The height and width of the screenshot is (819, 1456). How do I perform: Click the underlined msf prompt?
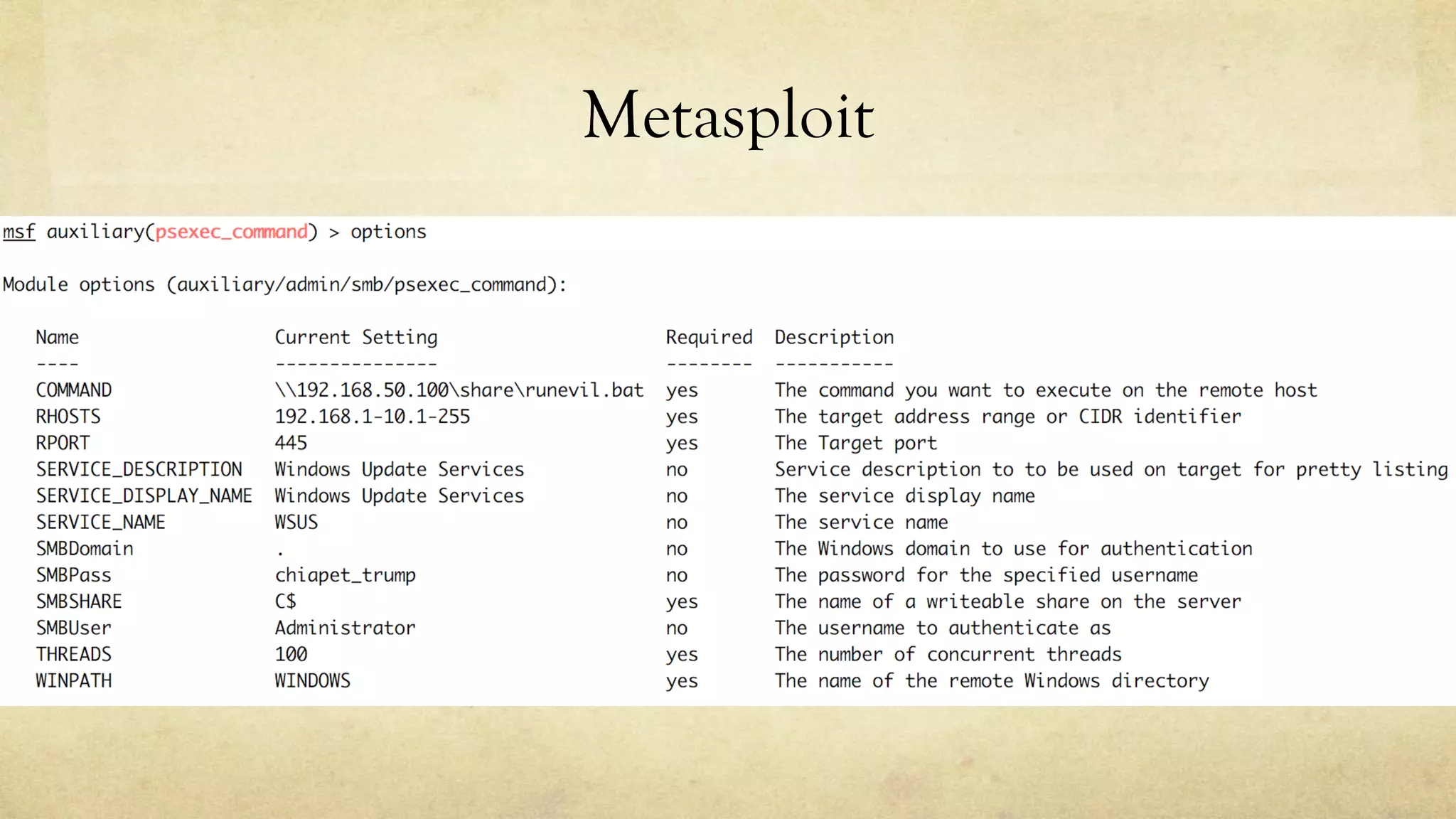pos(19,232)
